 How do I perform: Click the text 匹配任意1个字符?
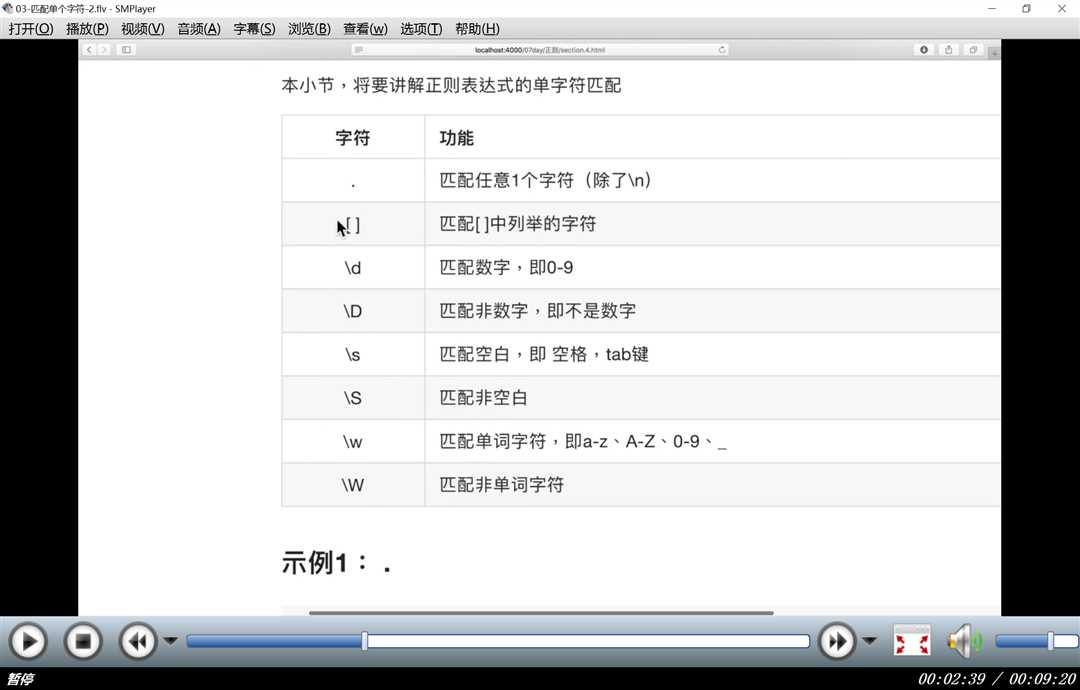coord(506,180)
